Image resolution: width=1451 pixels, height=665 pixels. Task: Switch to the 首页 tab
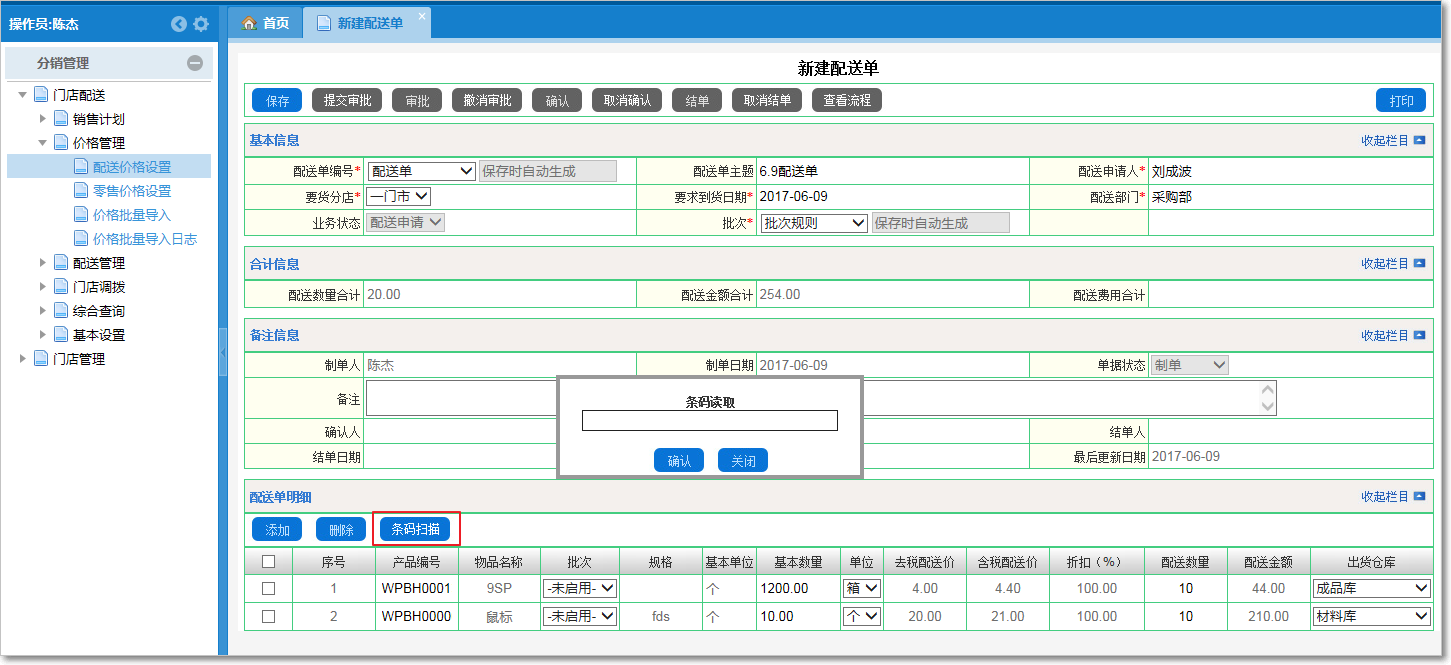[264, 21]
